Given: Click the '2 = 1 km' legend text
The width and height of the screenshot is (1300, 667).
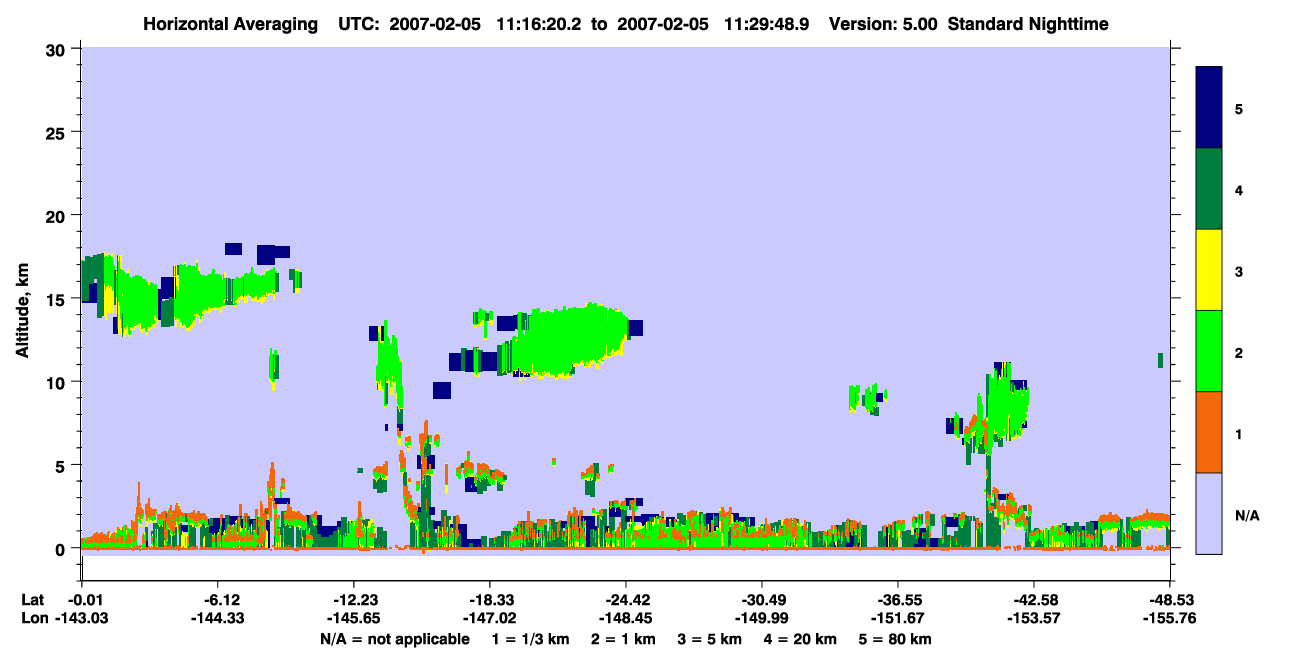Looking at the screenshot, I should (x=623, y=638).
